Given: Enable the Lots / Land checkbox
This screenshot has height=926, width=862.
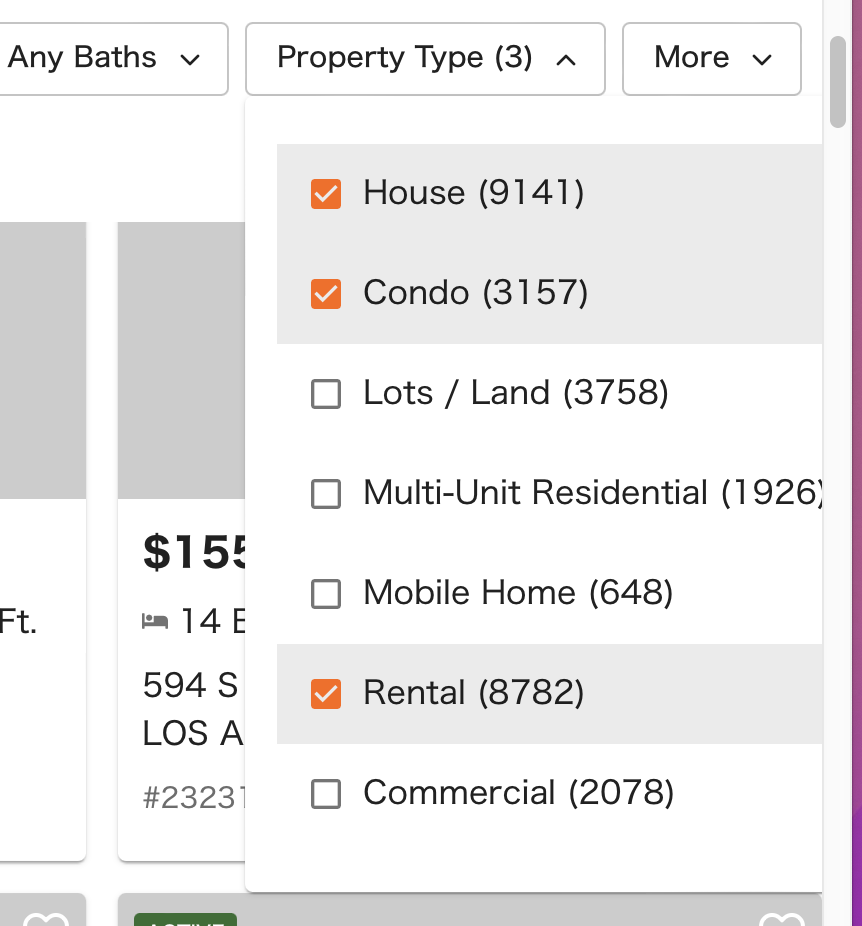Looking at the screenshot, I should pyautogui.click(x=326, y=394).
